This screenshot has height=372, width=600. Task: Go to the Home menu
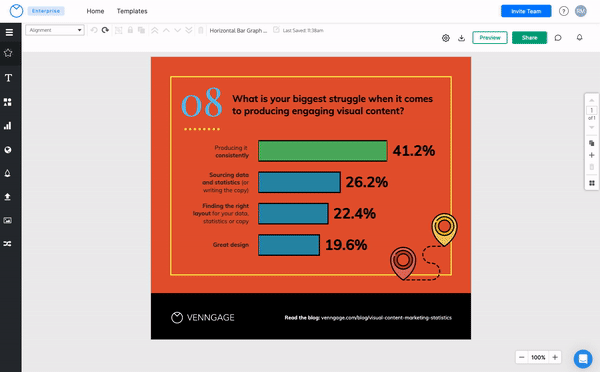(x=95, y=11)
